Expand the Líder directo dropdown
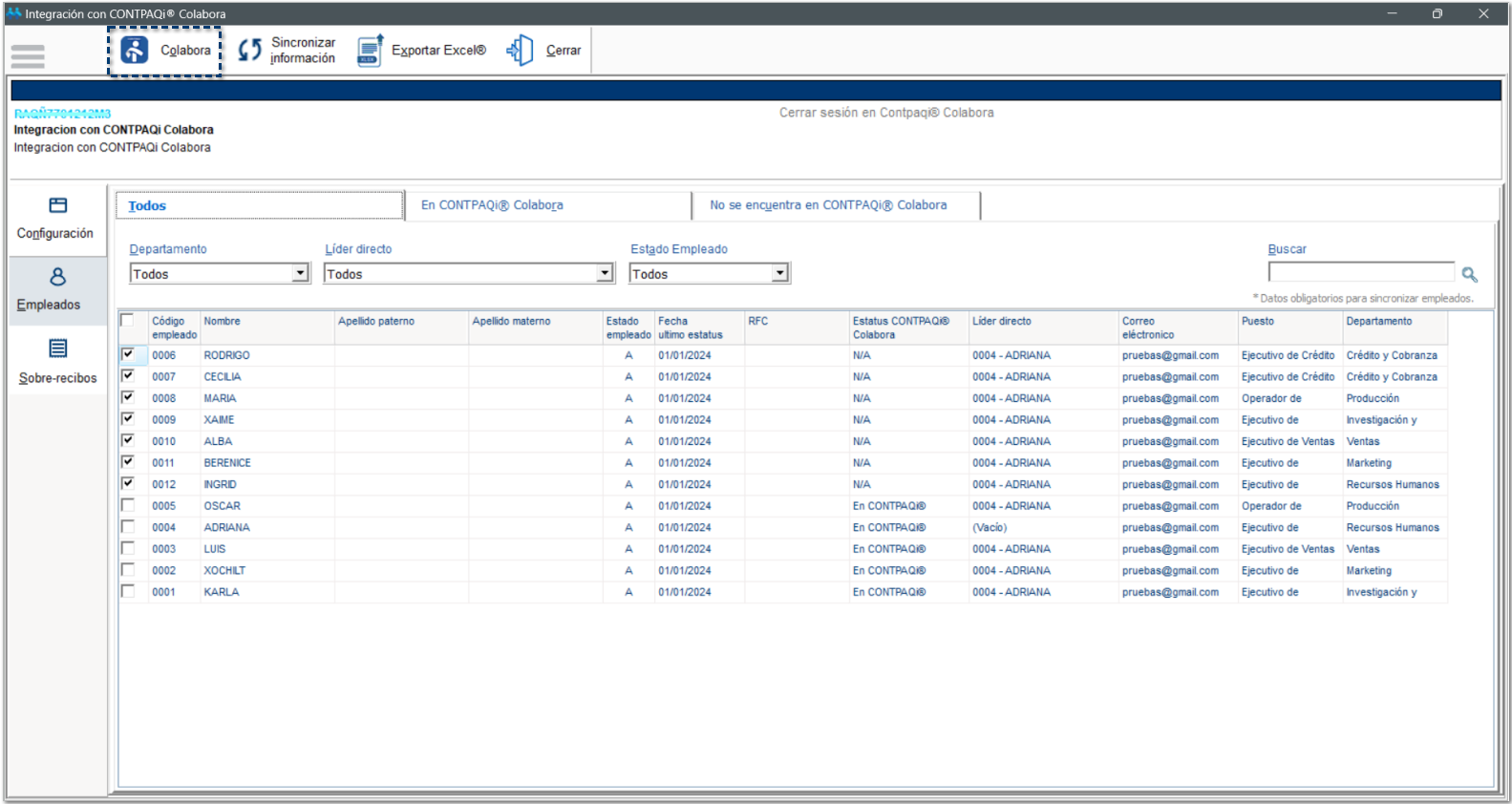 [x=605, y=274]
